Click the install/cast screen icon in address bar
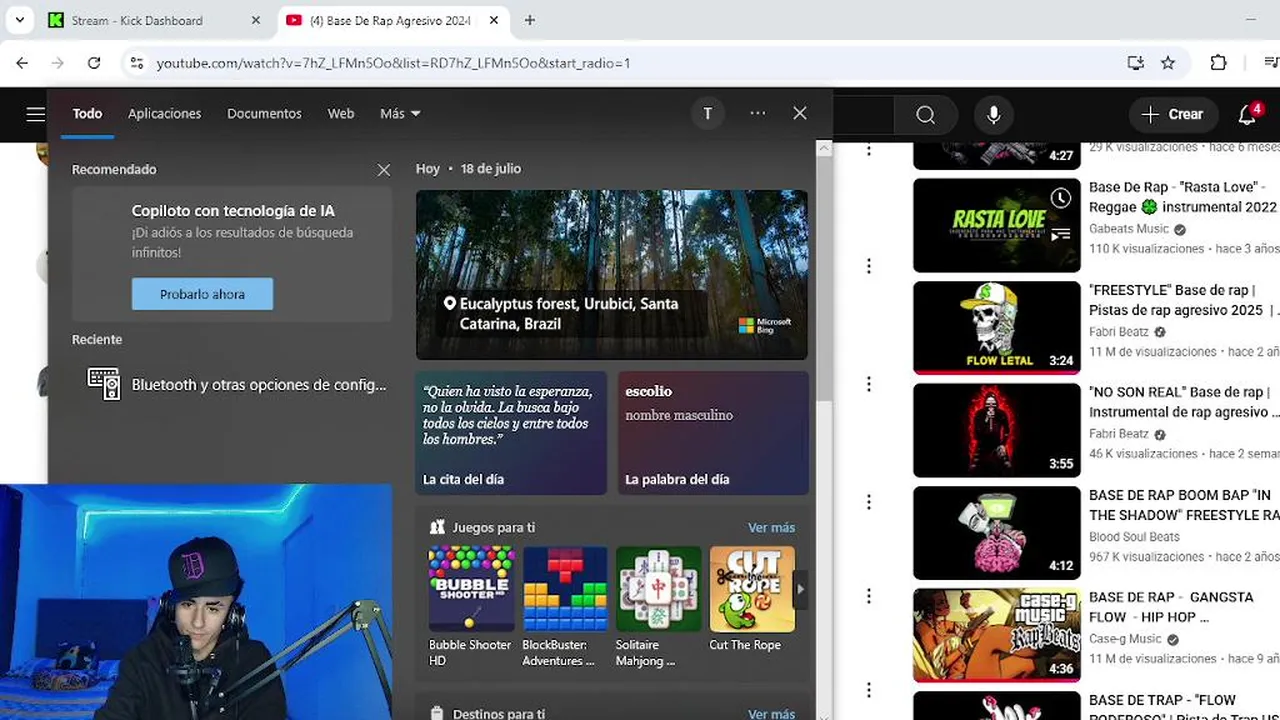 coord(1135,63)
